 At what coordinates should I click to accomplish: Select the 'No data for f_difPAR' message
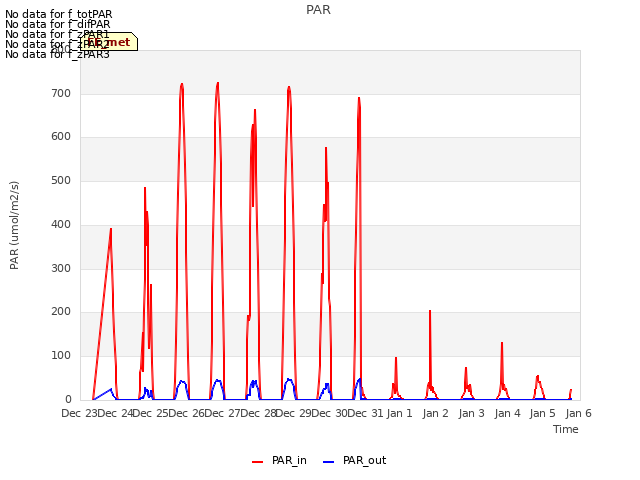coord(58,24)
